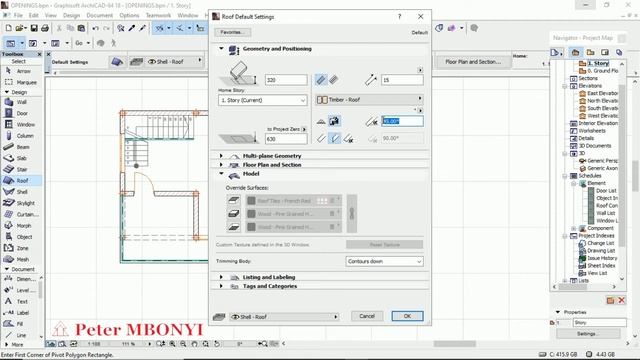Image resolution: width=640 pixels, height=360 pixels.
Task: Select the Label tool
Action: coord(20,313)
